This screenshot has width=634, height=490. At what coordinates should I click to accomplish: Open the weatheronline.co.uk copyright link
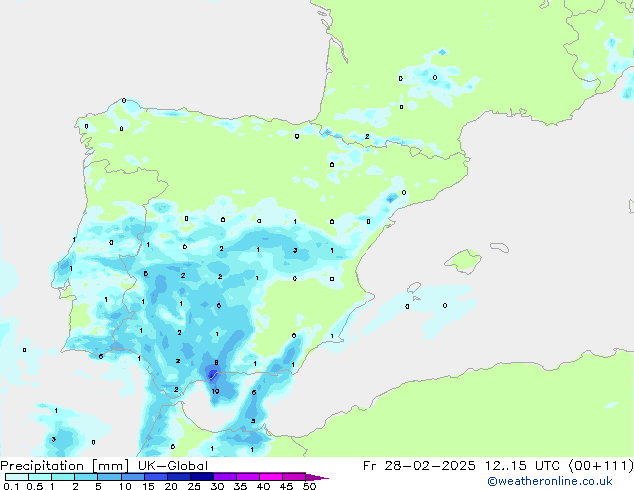tap(550, 481)
